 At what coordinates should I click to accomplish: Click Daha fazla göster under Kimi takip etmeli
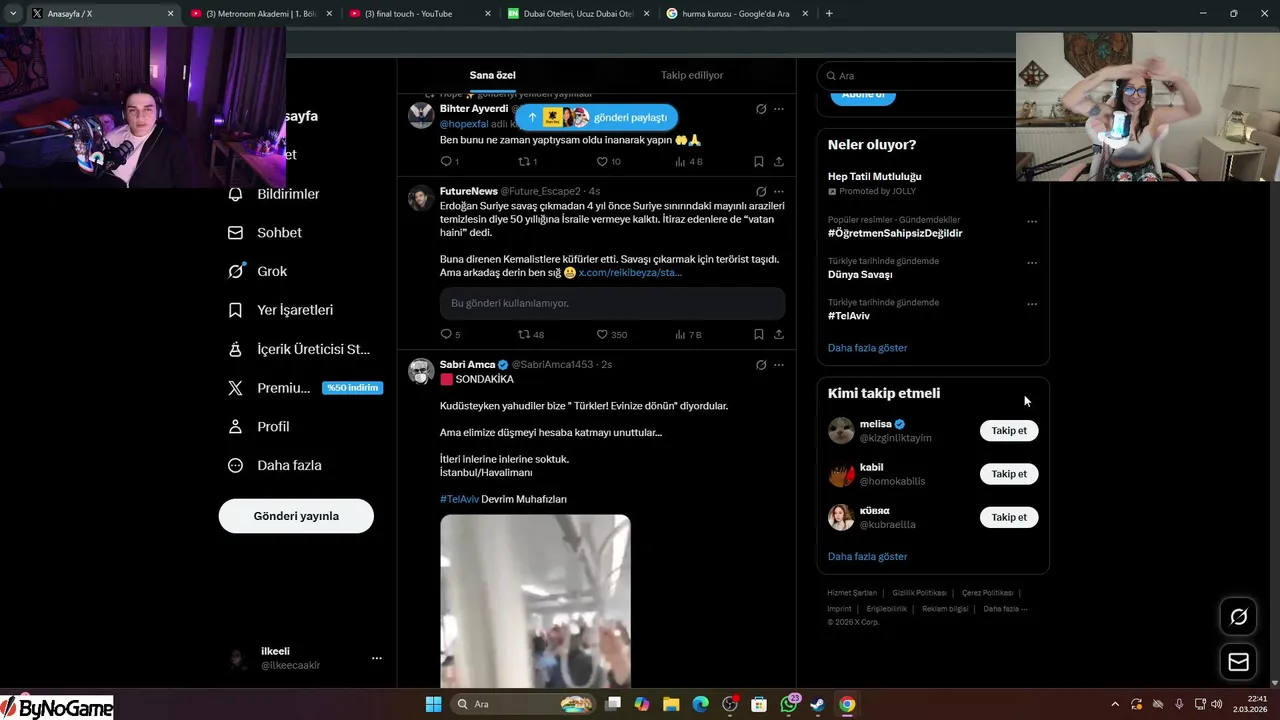pos(867,556)
